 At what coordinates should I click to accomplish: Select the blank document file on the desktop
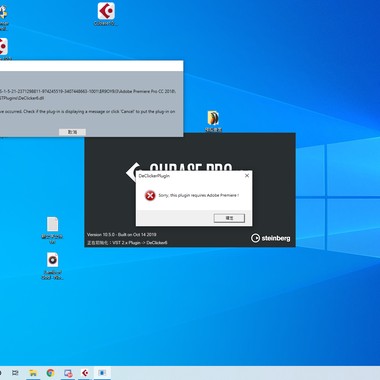(52, 230)
